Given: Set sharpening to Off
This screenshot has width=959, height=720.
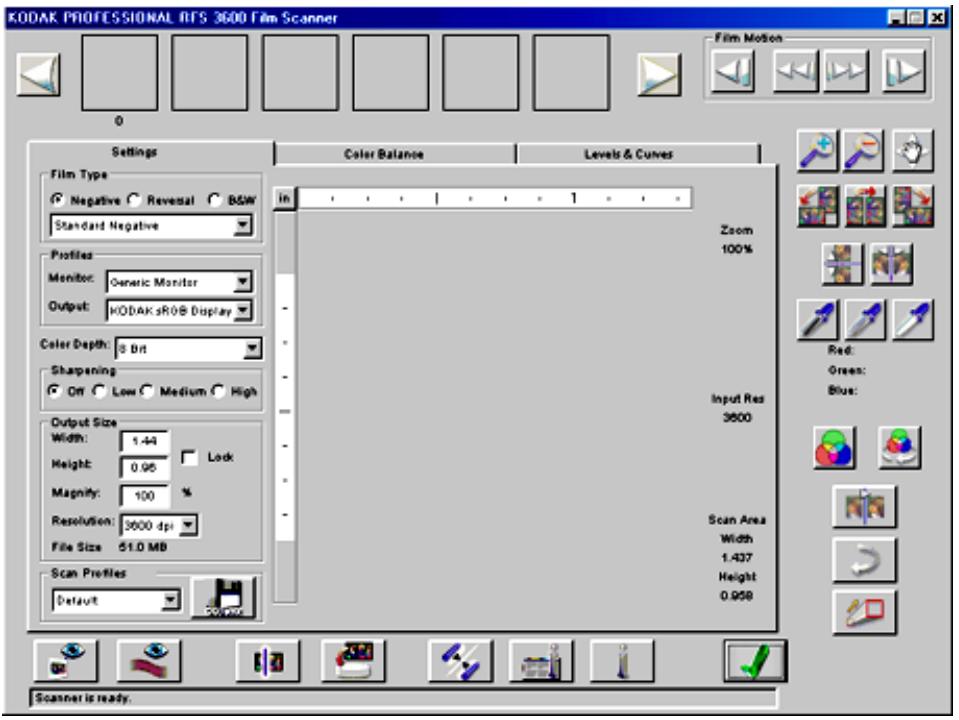Looking at the screenshot, I should pos(54,391).
